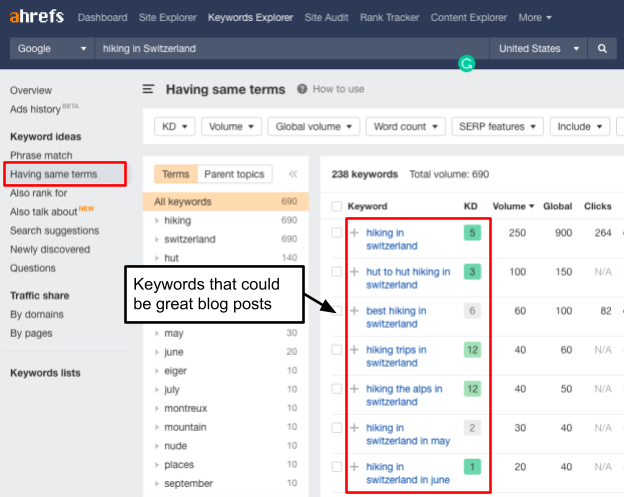Open the Phrase match keyword ideas link
Image resolution: width=624 pixels, height=497 pixels.
(41, 155)
